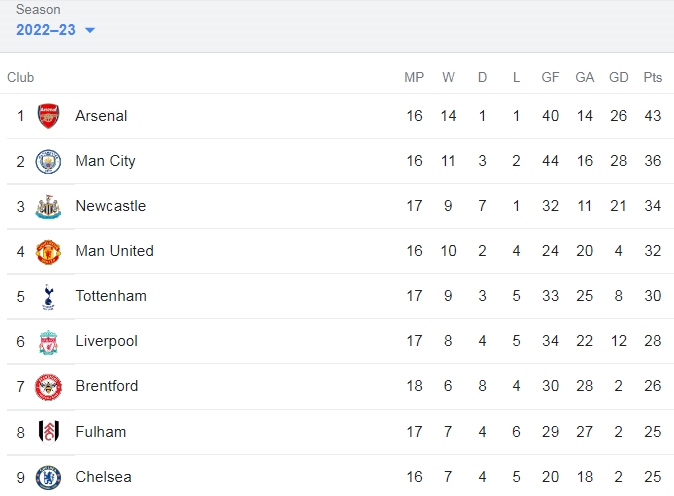Screen dimensions: 674x496
Task: Click the Fulham club crest
Action: point(49,432)
